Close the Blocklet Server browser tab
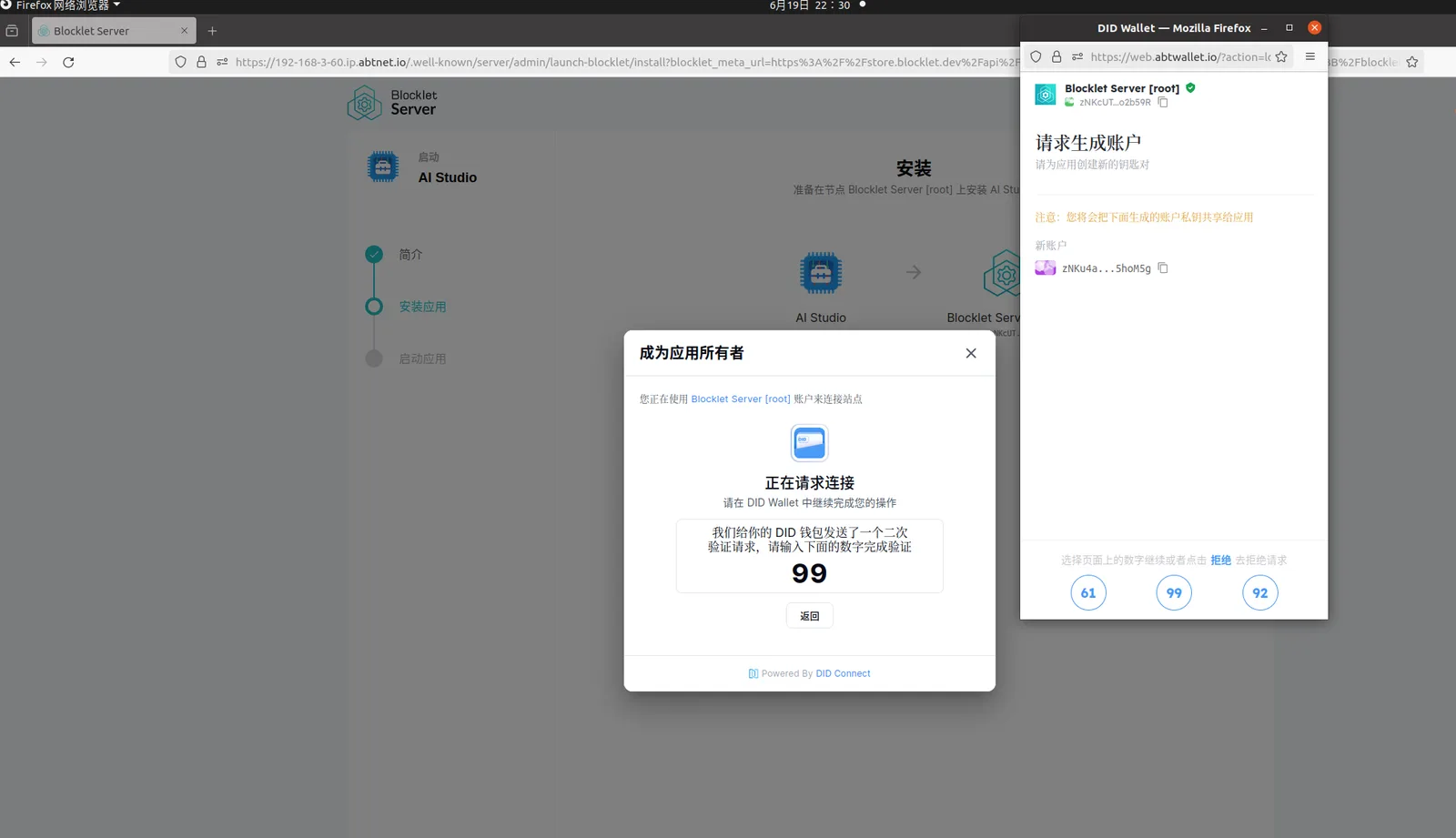This screenshot has height=838, width=1456. pyautogui.click(x=184, y=31)
